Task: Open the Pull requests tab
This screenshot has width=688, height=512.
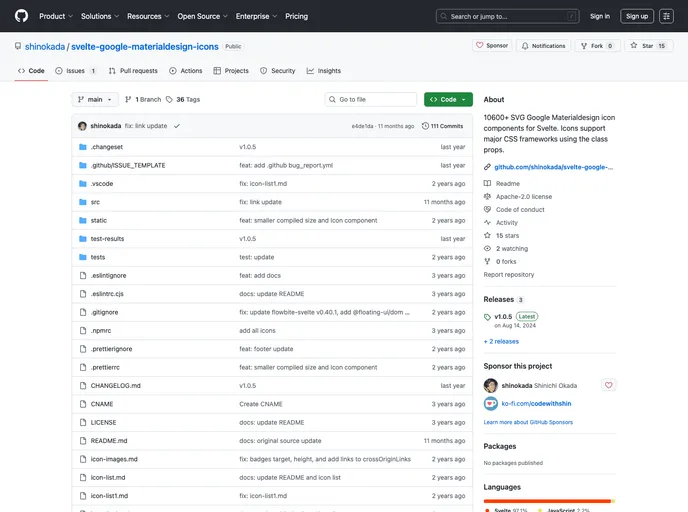Action: [x=133, y=71]
